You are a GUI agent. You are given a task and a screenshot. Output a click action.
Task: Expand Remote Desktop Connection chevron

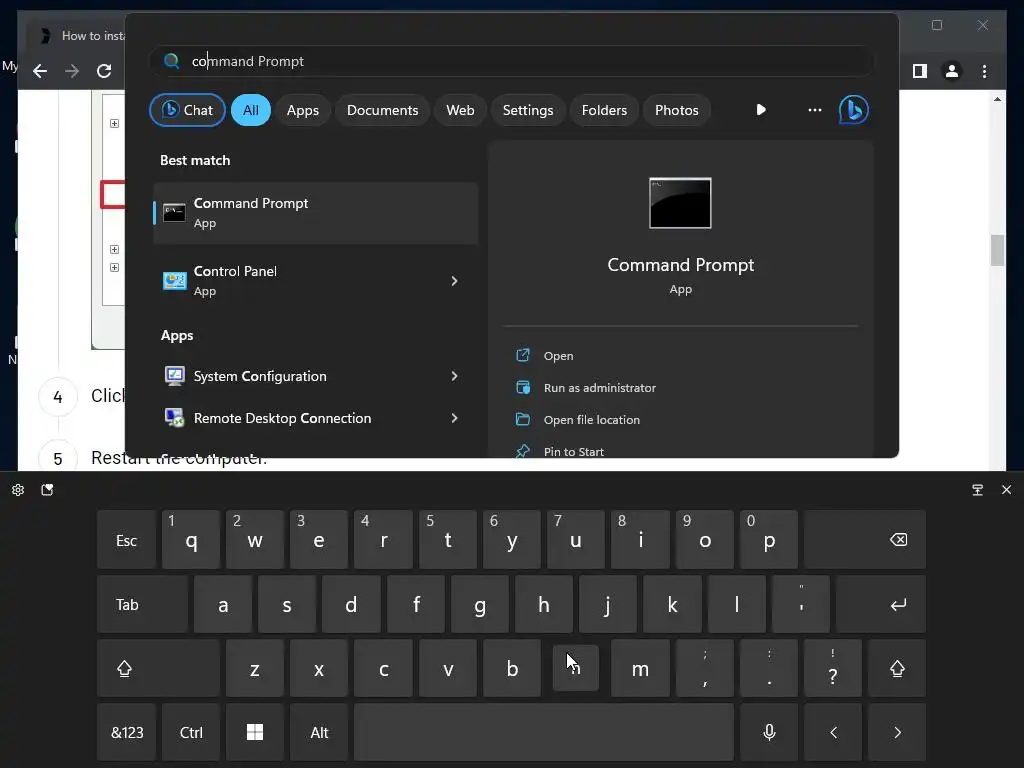click(x=455, y=418)
